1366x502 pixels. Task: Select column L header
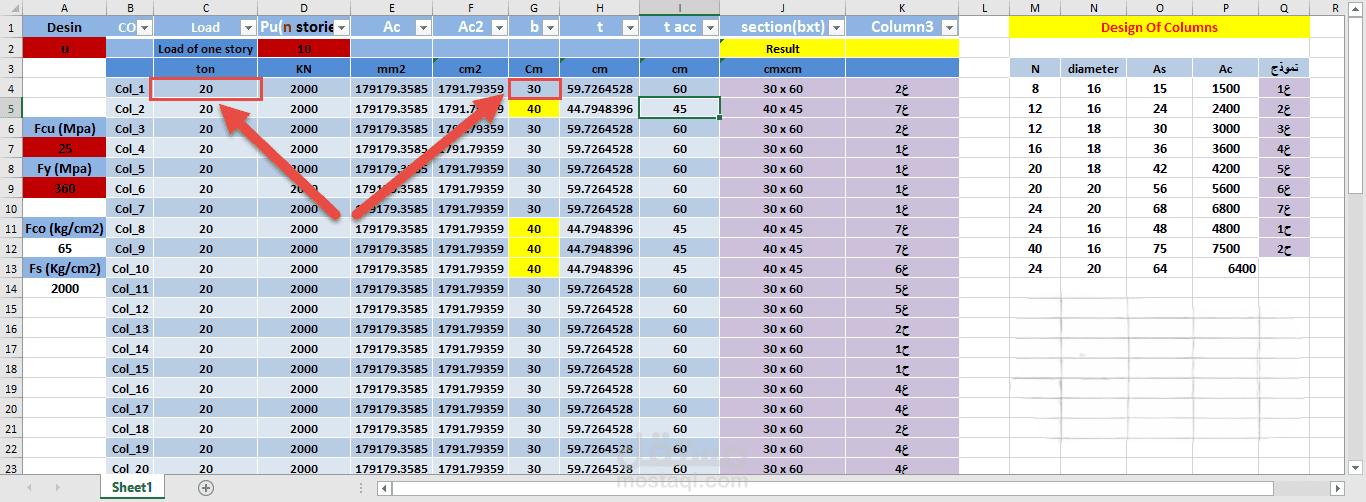[x=984, y=8]
